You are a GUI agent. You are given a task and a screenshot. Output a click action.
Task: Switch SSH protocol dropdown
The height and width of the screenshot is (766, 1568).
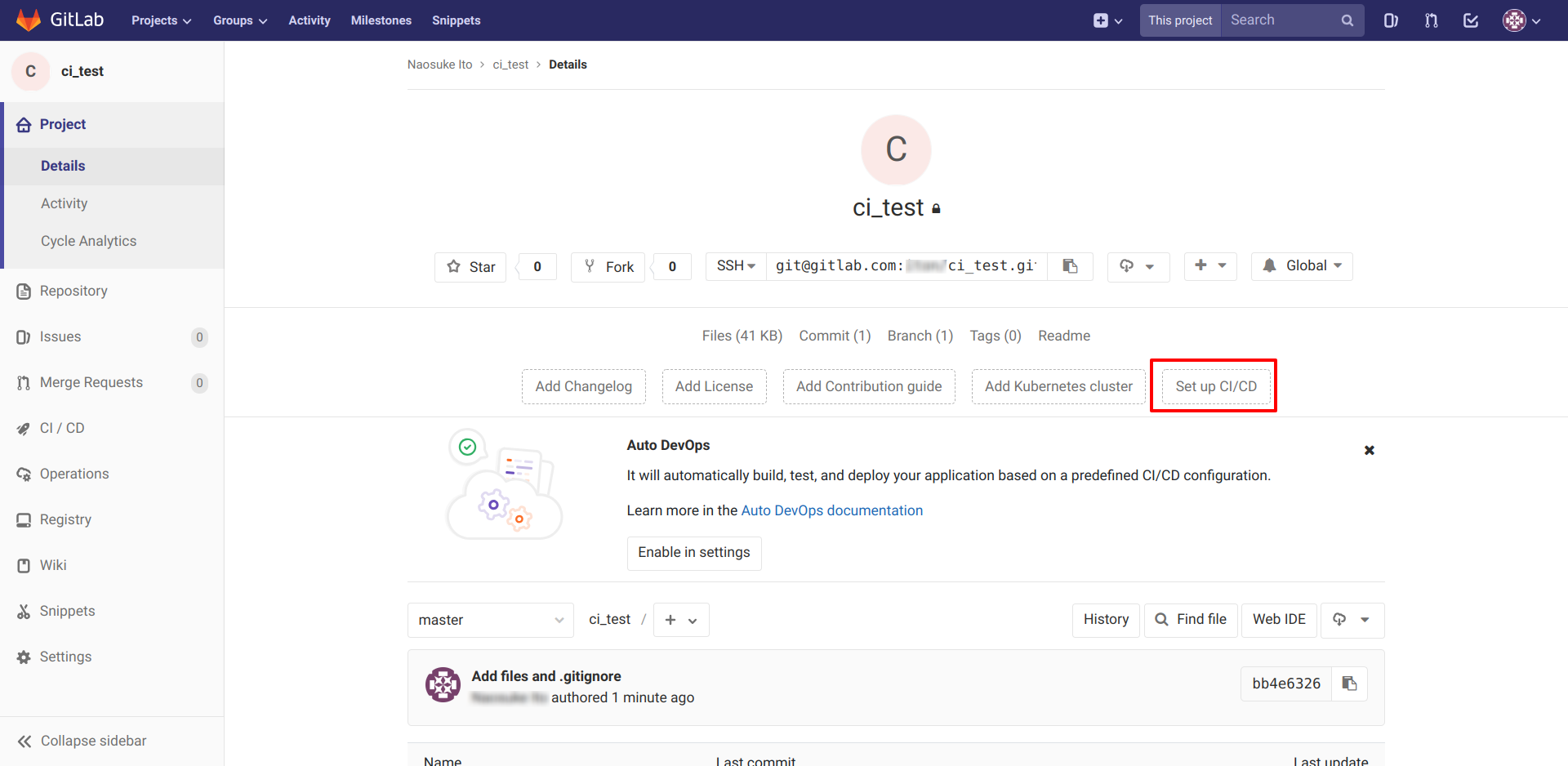point(736,266)
